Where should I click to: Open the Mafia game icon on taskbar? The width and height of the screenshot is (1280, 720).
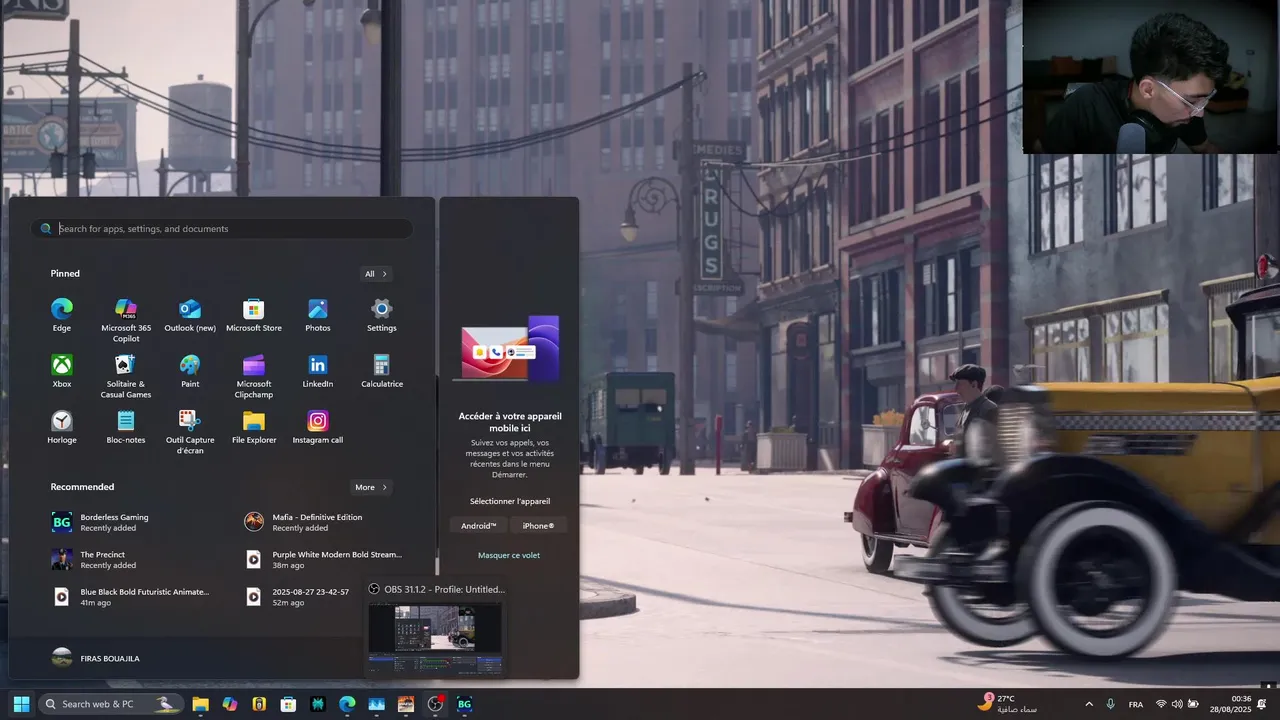[x=406, y=704]
